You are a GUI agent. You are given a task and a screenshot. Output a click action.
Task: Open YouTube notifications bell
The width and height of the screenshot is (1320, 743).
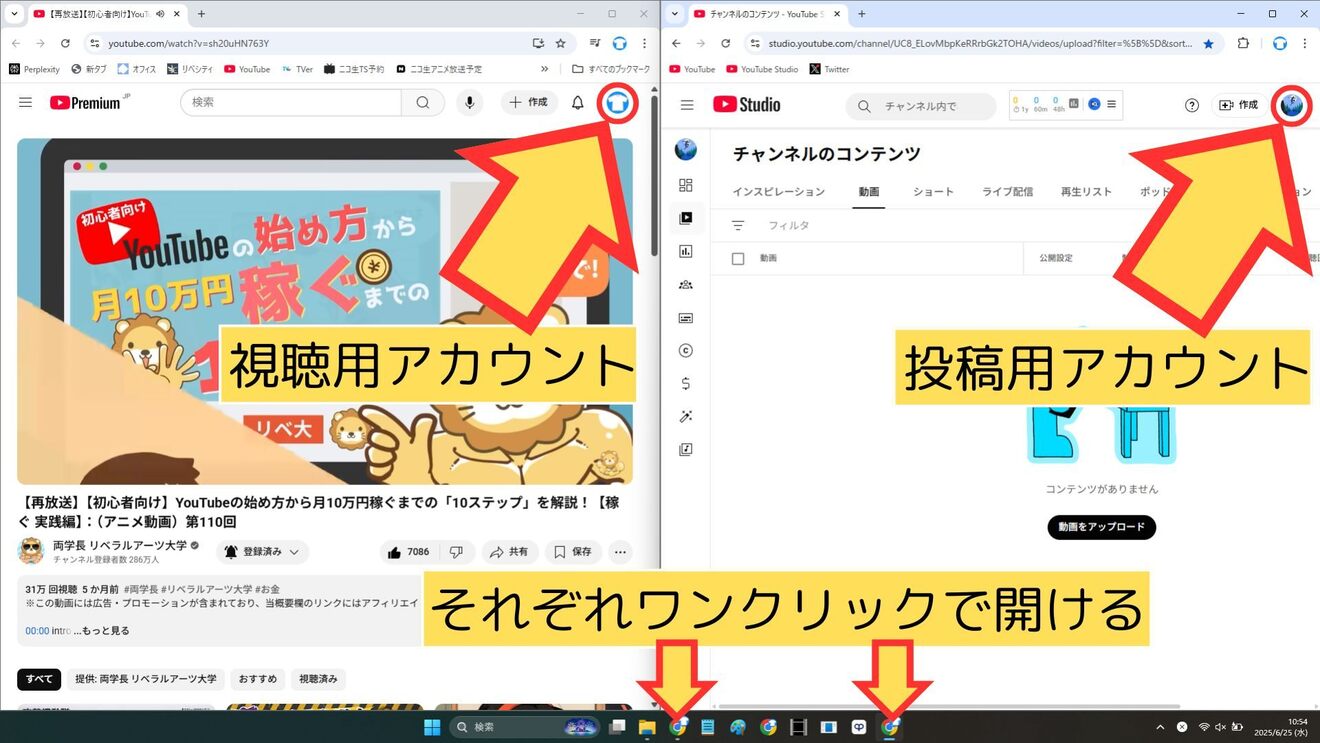(x=577, y=102)
